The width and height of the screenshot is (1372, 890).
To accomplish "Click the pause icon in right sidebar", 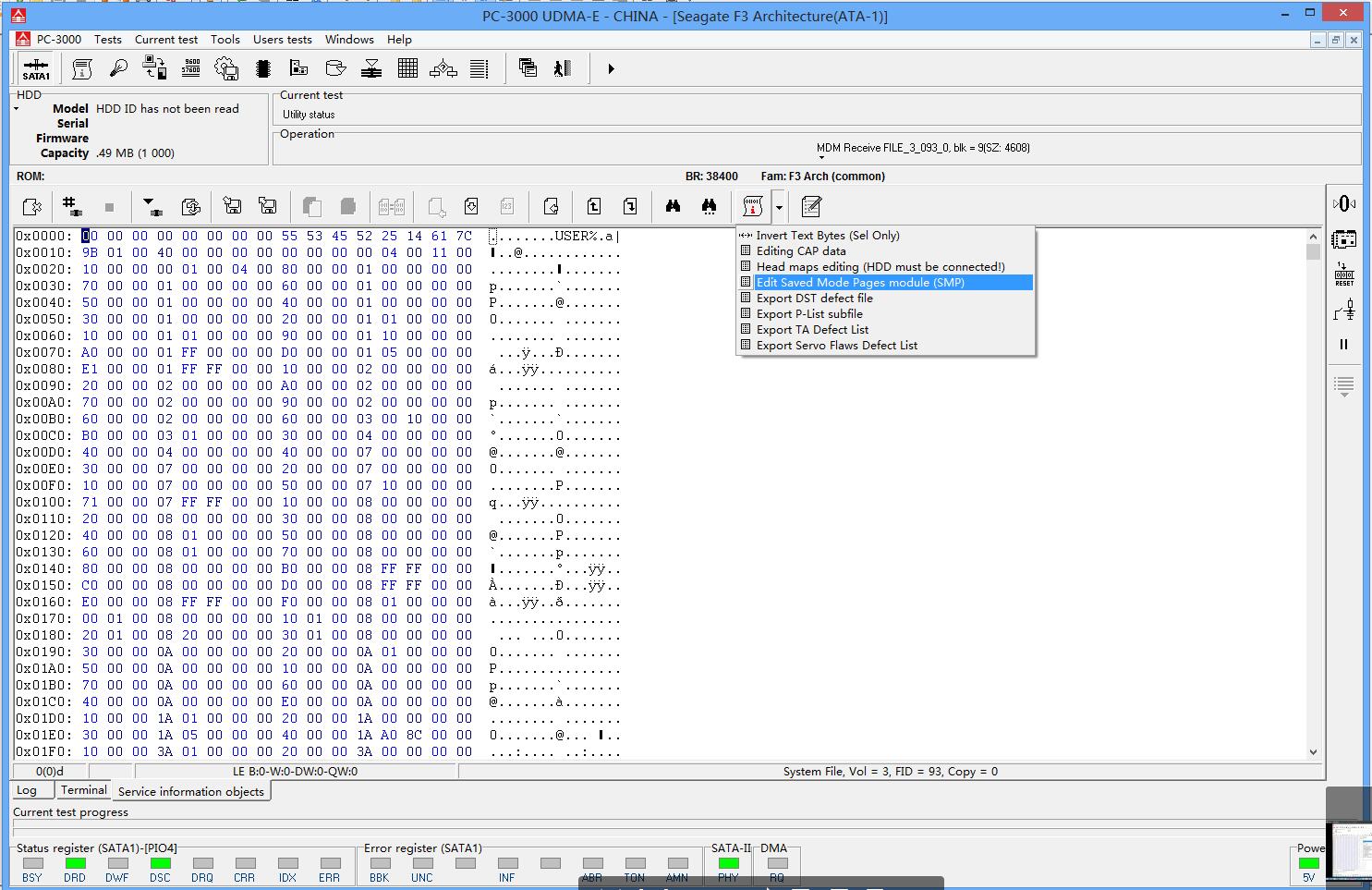I will pyautogui.click(x=1343, y=345).
